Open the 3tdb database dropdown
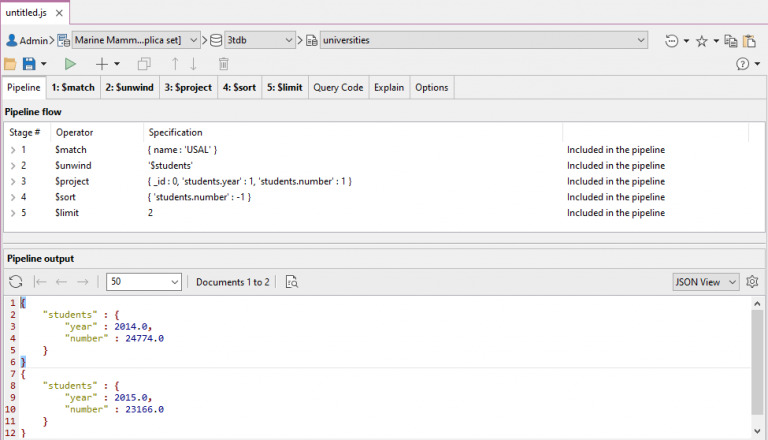768x440 pixels. [x=258, y=40]
